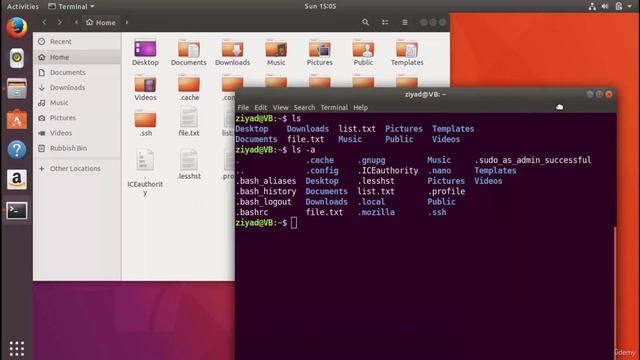
Task: Click '.sudo_as_admin_successful' in terminal output
Action: point(533,160)
